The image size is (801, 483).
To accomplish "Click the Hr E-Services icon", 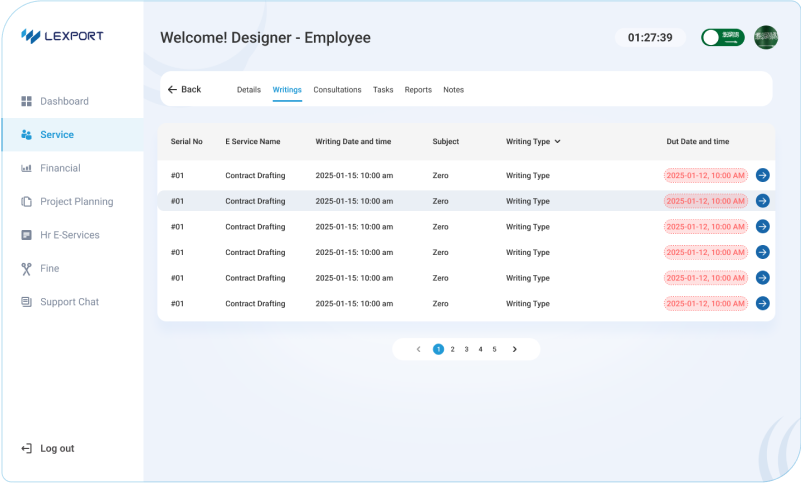I will click(27, 235).
